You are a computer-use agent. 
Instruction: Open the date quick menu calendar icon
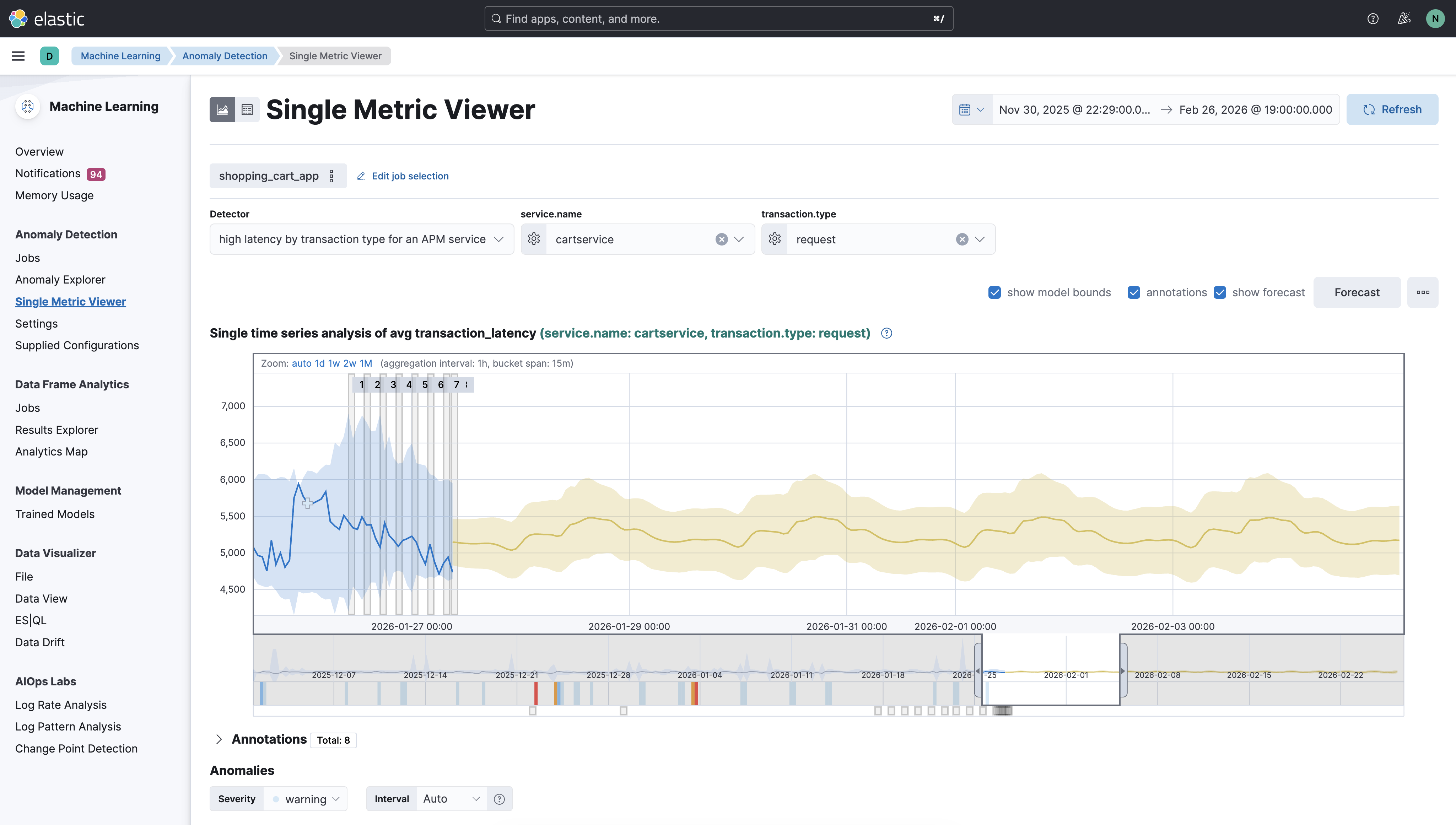tap(972, 109)
